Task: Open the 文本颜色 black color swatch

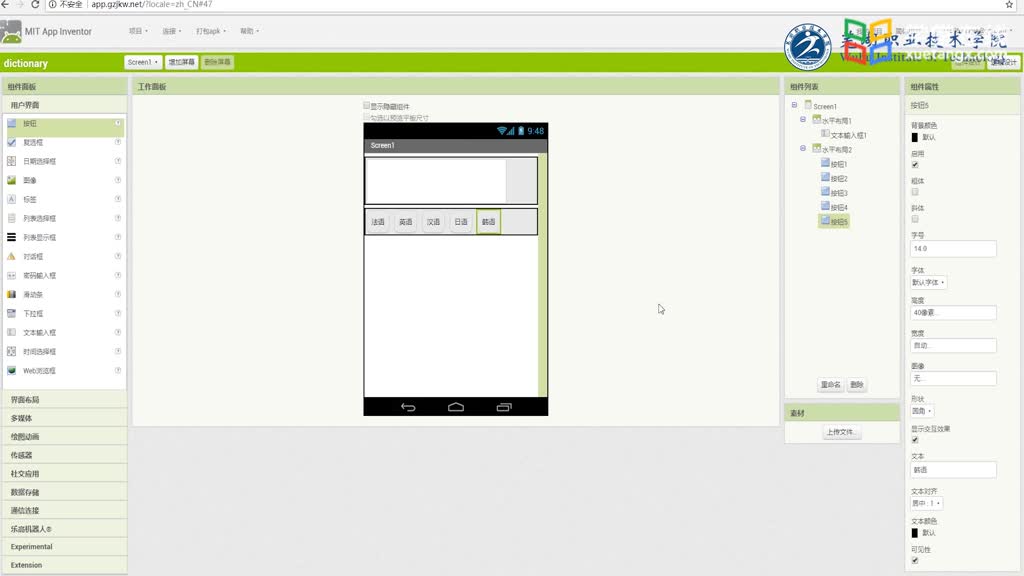Action: pyautogui.click(x=915, y=533)
